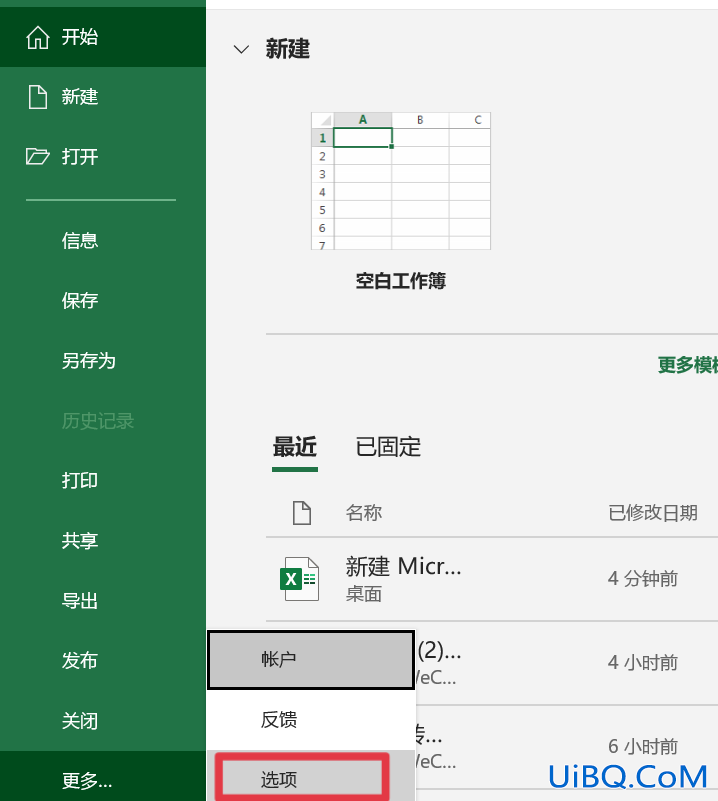Image resolution: width=718 pixels, height=801 pixels.
Task: Choose 保存 in the sidebar
Action: (80, 300)
